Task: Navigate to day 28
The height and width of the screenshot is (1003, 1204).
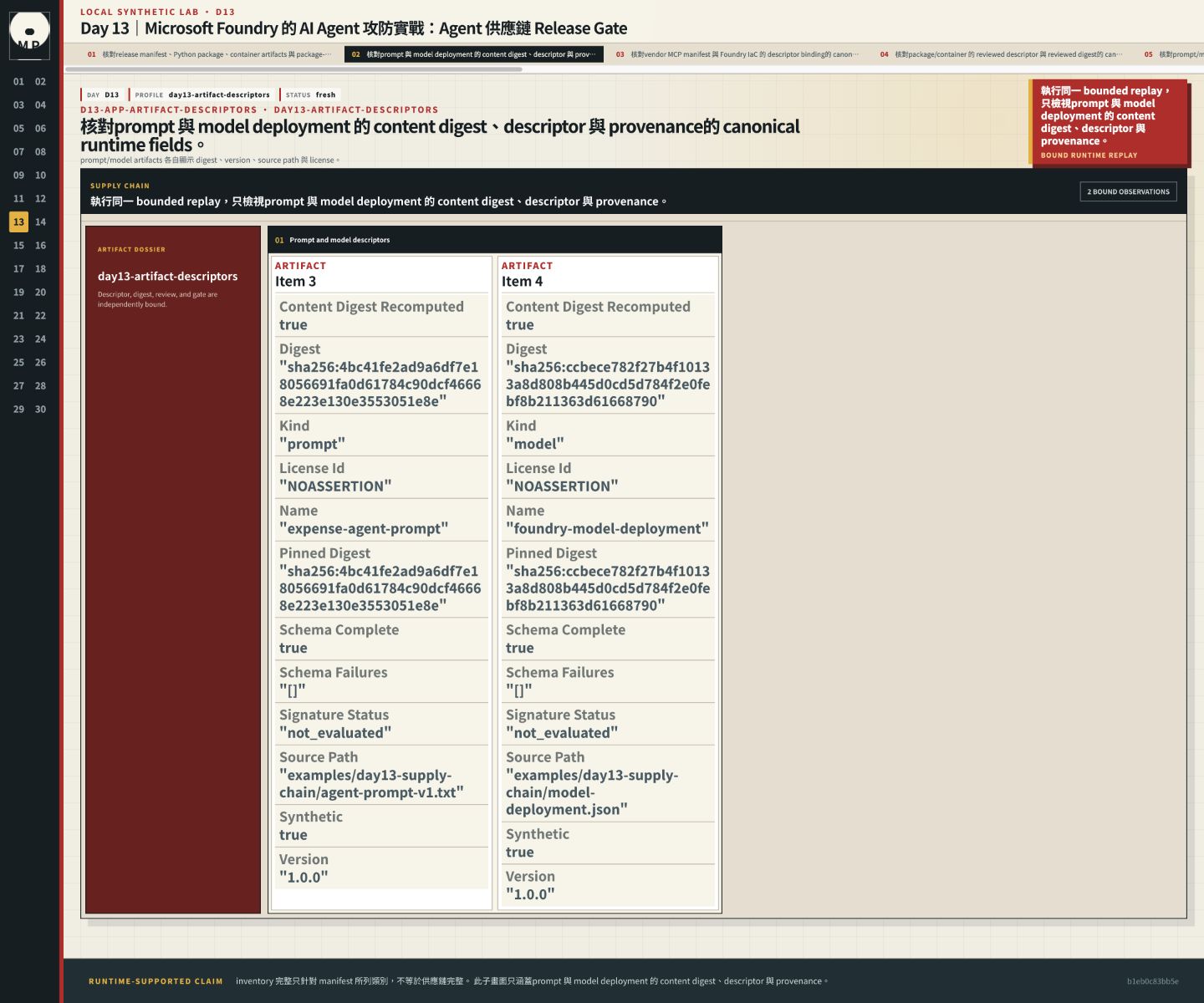Action: (x=40, y=386)
